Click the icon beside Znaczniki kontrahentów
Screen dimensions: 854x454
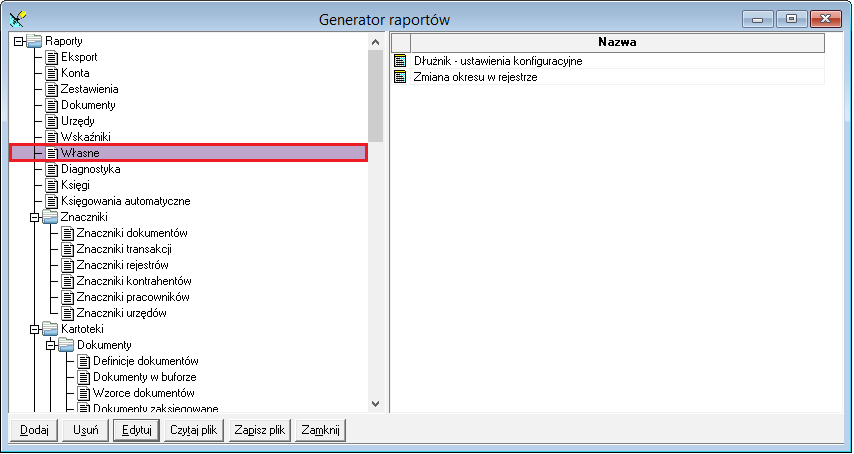point(67,281)
